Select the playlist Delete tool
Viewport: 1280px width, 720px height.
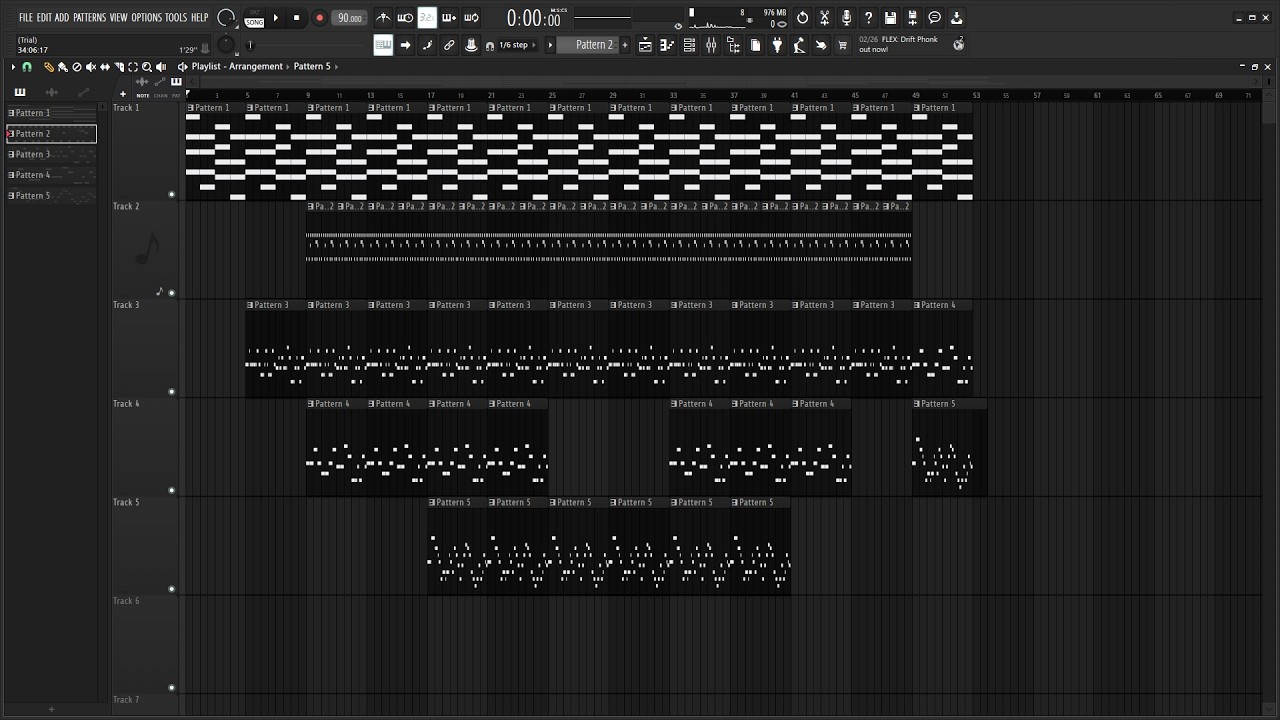[77, 67]
